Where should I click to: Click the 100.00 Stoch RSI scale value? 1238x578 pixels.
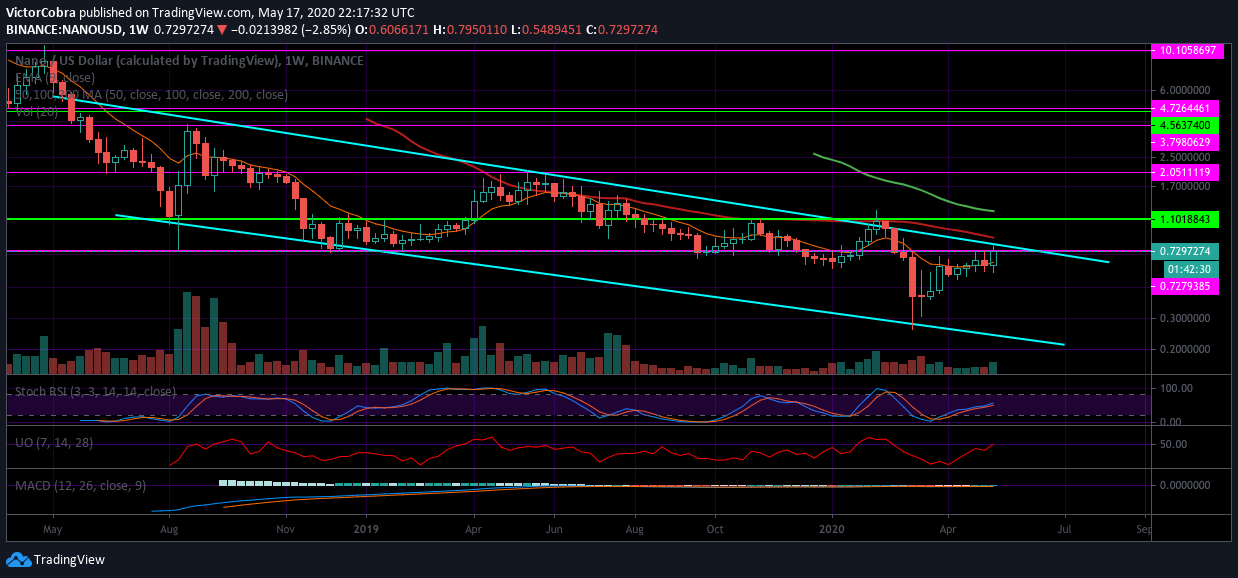[x=1176, y=387]
